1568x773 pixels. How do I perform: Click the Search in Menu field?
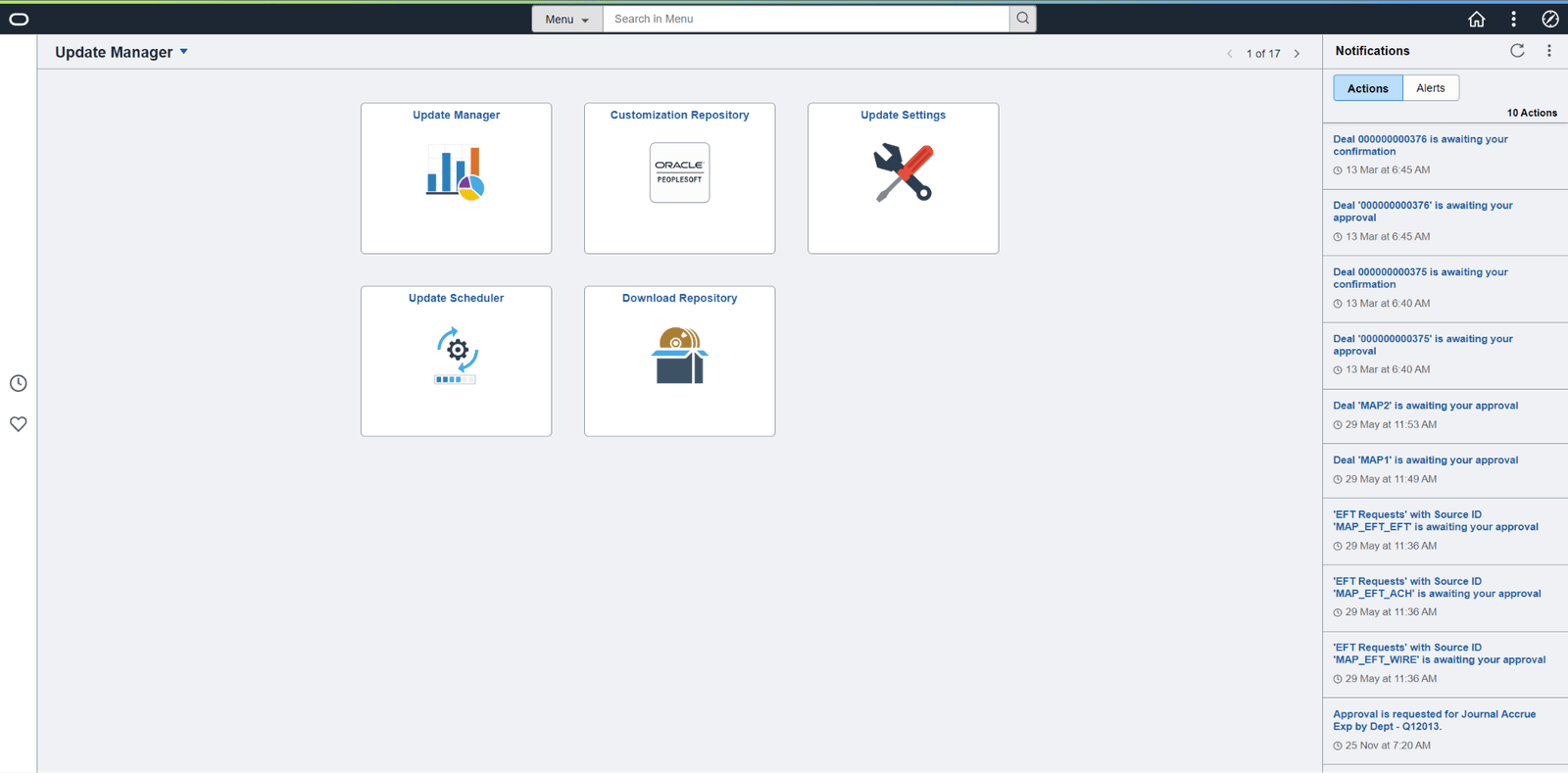806,19
